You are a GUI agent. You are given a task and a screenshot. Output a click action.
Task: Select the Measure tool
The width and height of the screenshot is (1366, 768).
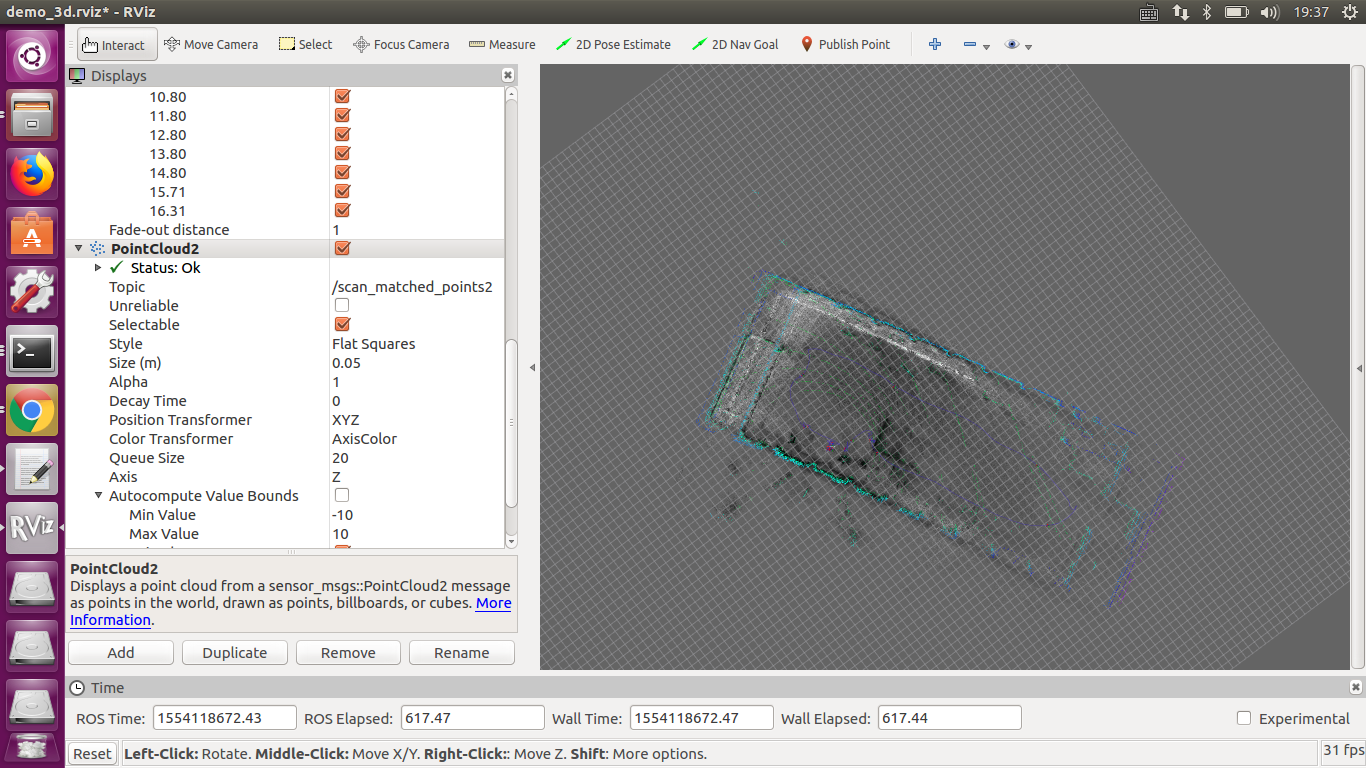pos(501,44)
